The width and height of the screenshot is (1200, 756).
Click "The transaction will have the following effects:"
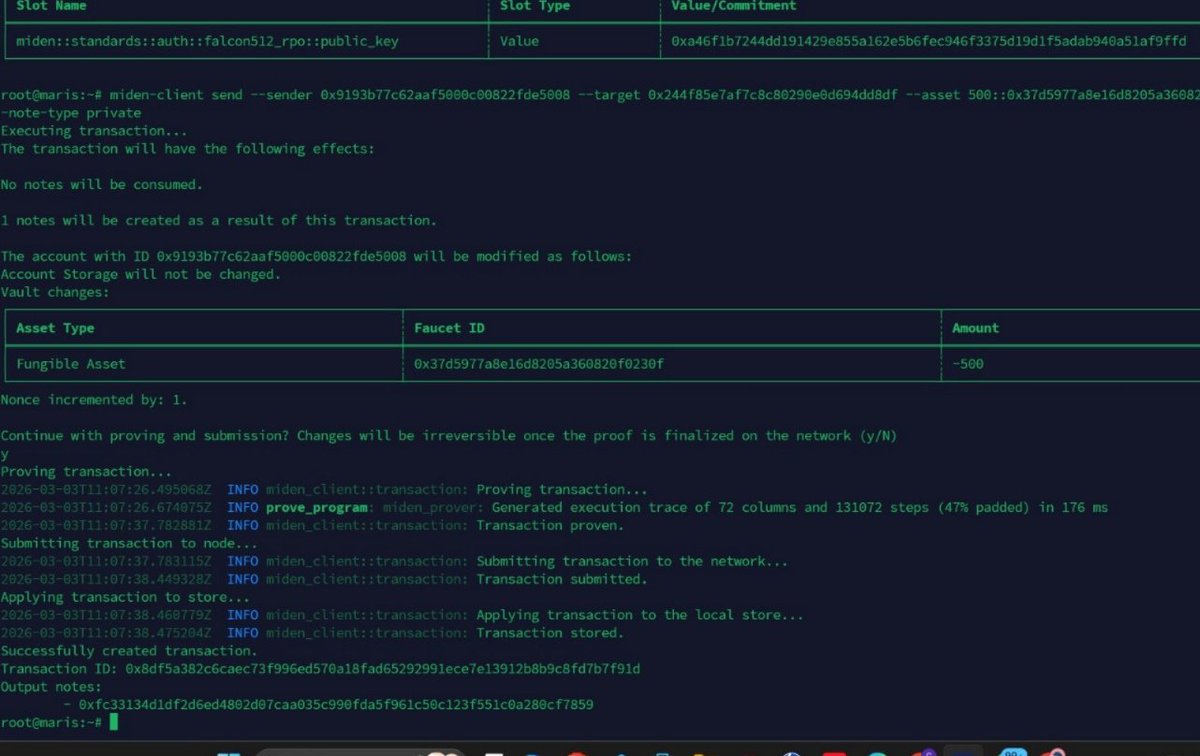pyautogui.click(x=188, y=149)
